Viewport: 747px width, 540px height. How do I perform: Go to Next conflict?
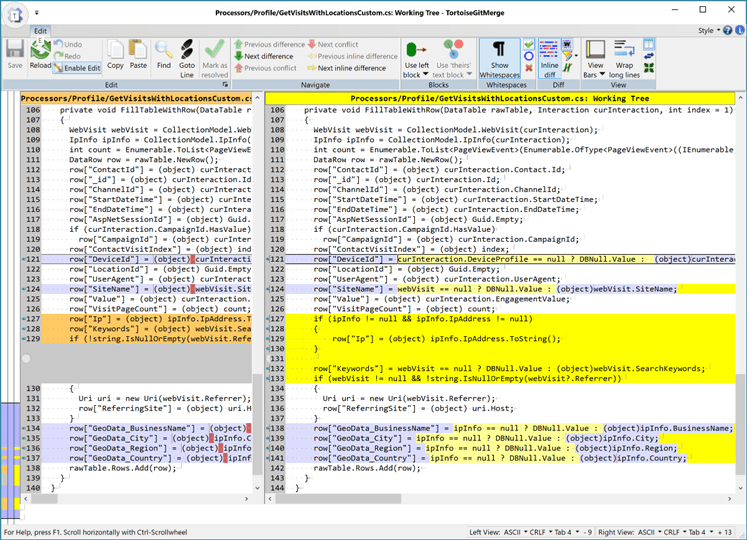click(333, 44)
